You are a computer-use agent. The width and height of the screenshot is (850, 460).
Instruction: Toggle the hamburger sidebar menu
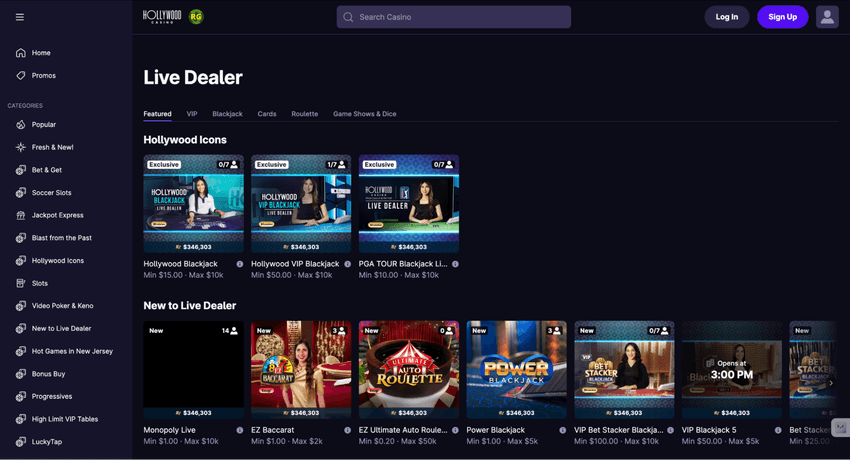(20, 17)
